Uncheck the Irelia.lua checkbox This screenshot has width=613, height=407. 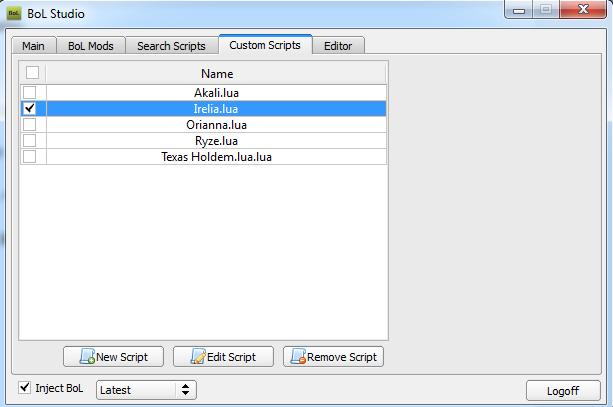29,108
